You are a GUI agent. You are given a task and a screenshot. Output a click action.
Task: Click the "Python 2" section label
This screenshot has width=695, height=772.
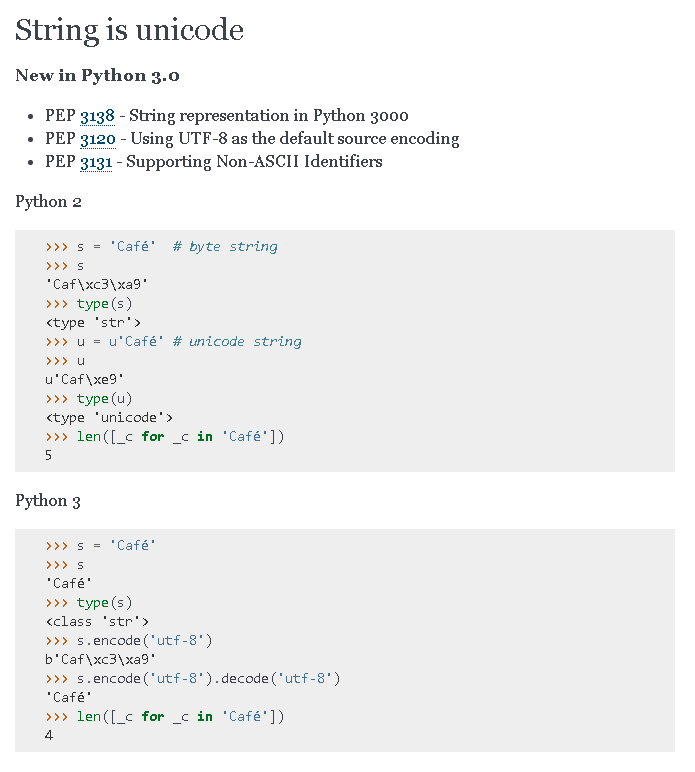(48, 202)
